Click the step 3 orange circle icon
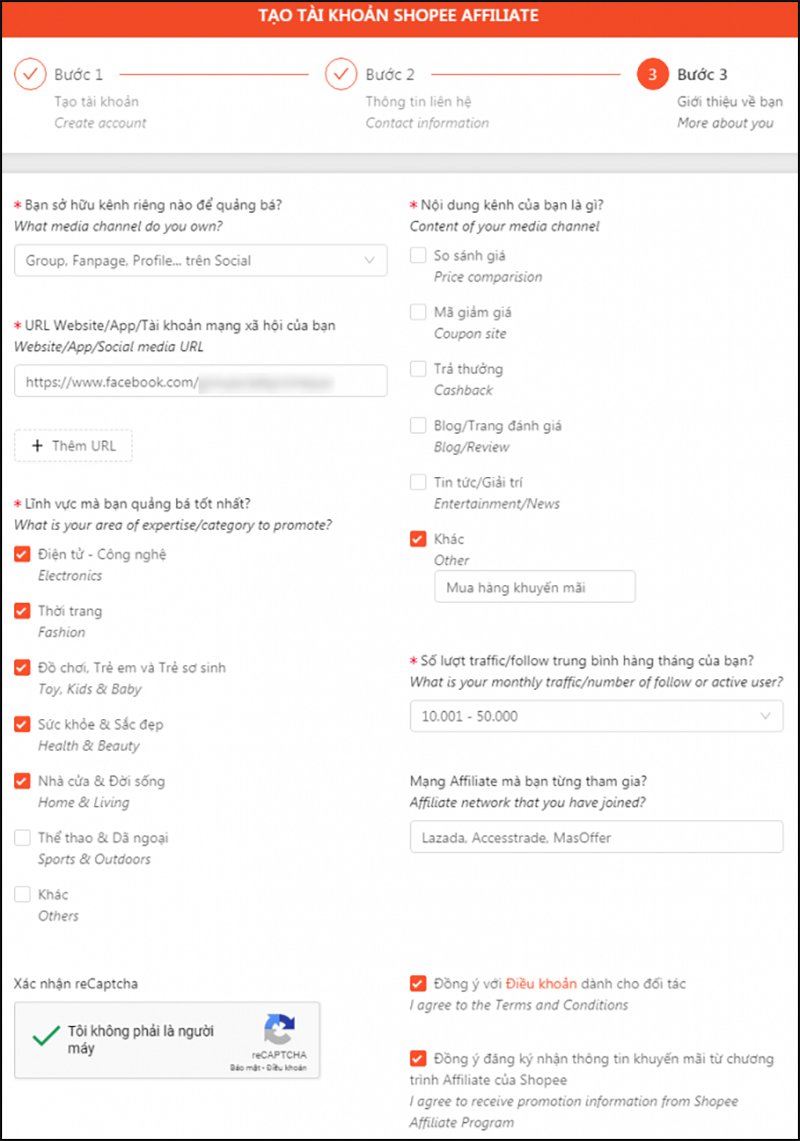800x1141 pixels. 652,74
